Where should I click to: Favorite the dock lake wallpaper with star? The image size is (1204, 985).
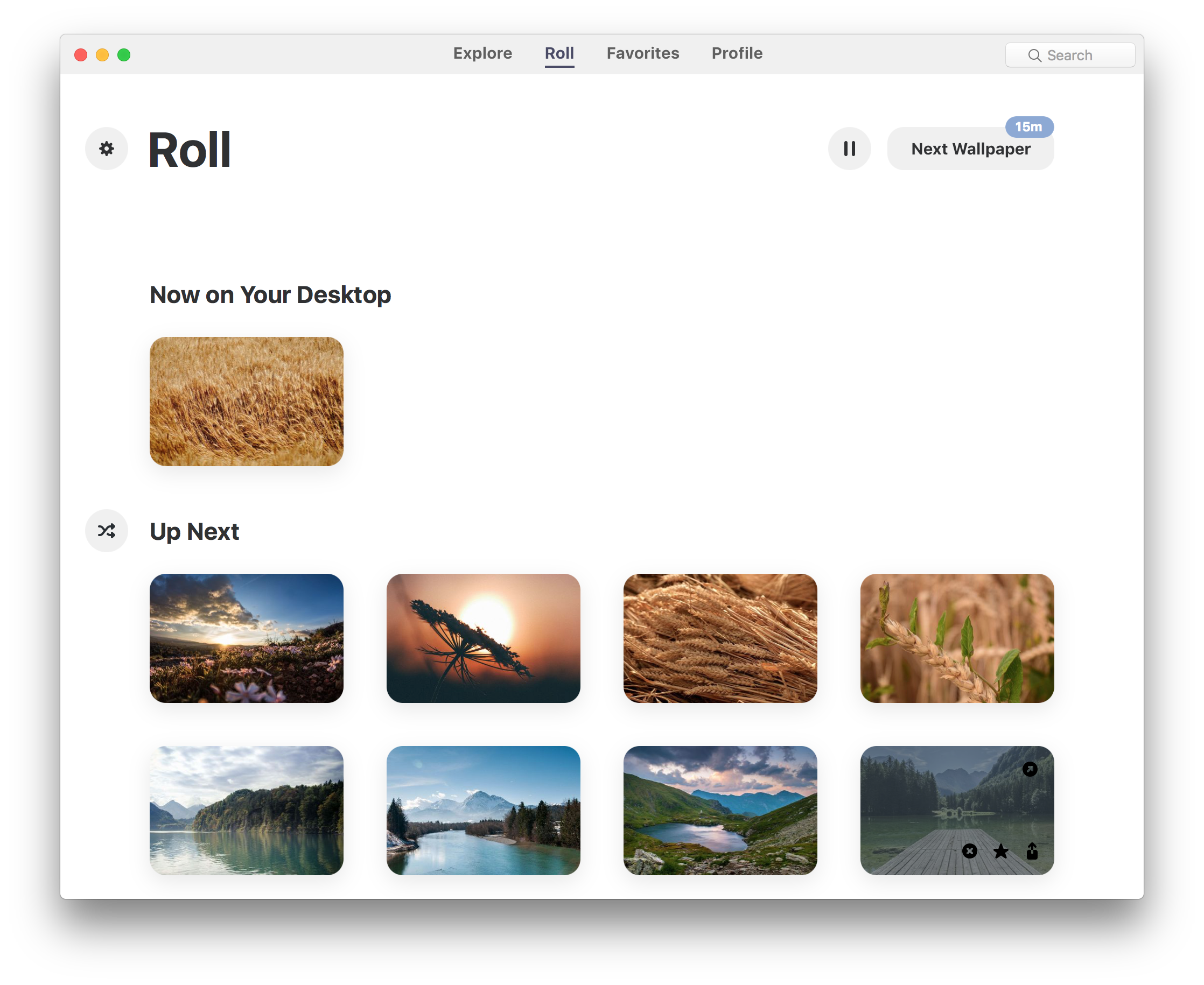click(1000, 850)
